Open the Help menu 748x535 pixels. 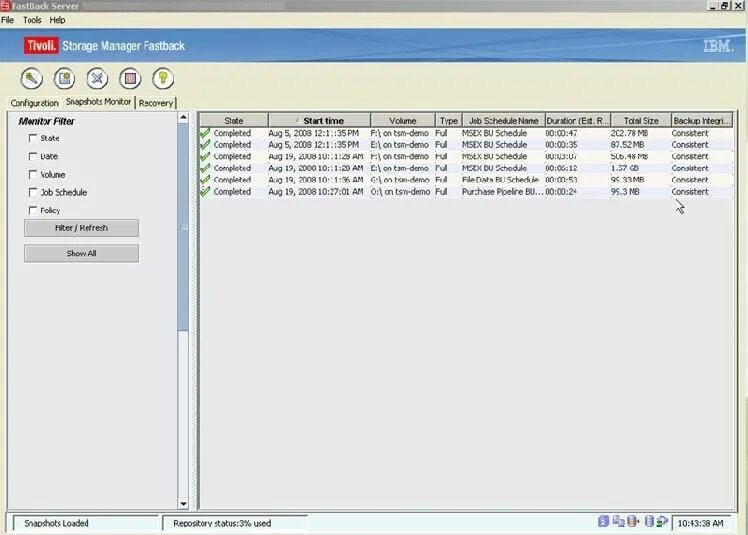[x=57, y=20]
